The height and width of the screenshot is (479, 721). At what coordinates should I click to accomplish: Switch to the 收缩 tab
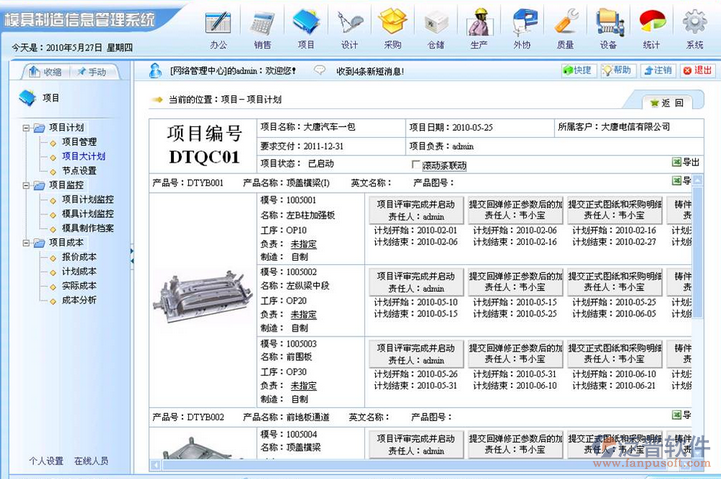[45, 72]
